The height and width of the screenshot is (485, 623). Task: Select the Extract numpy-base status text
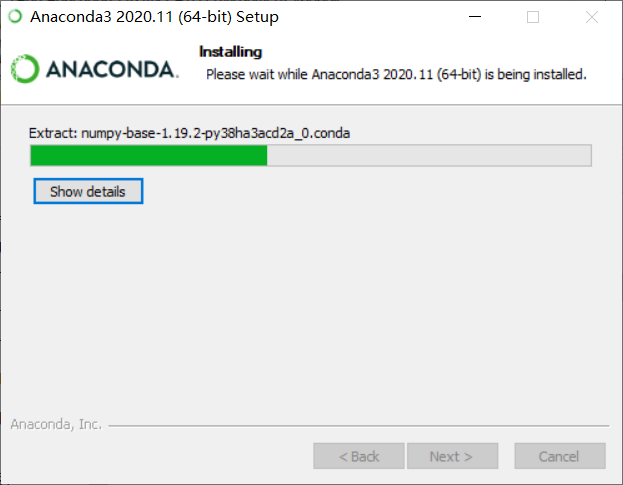coord(190,133)
